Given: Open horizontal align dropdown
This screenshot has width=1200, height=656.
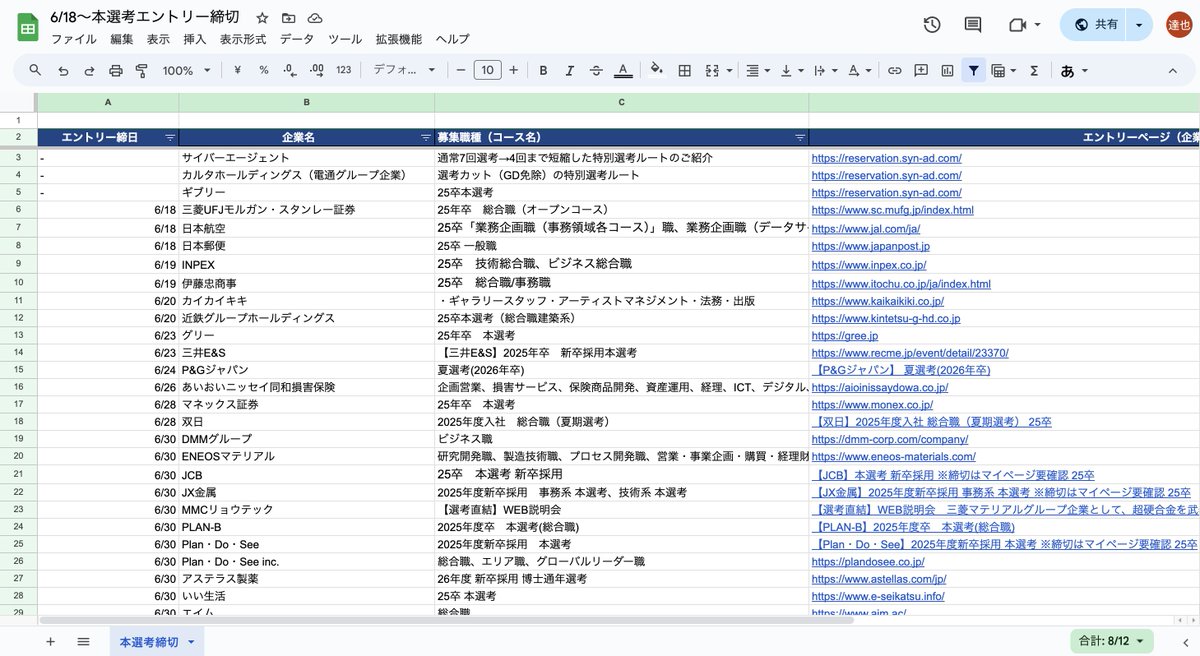Looking at the screenshot, I should pos(758,70).
